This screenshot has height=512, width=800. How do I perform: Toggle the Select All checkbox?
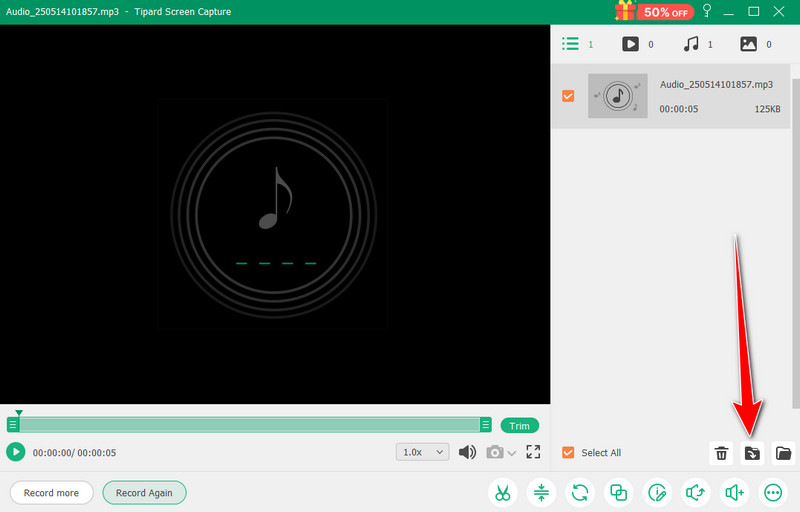point(568,452)
